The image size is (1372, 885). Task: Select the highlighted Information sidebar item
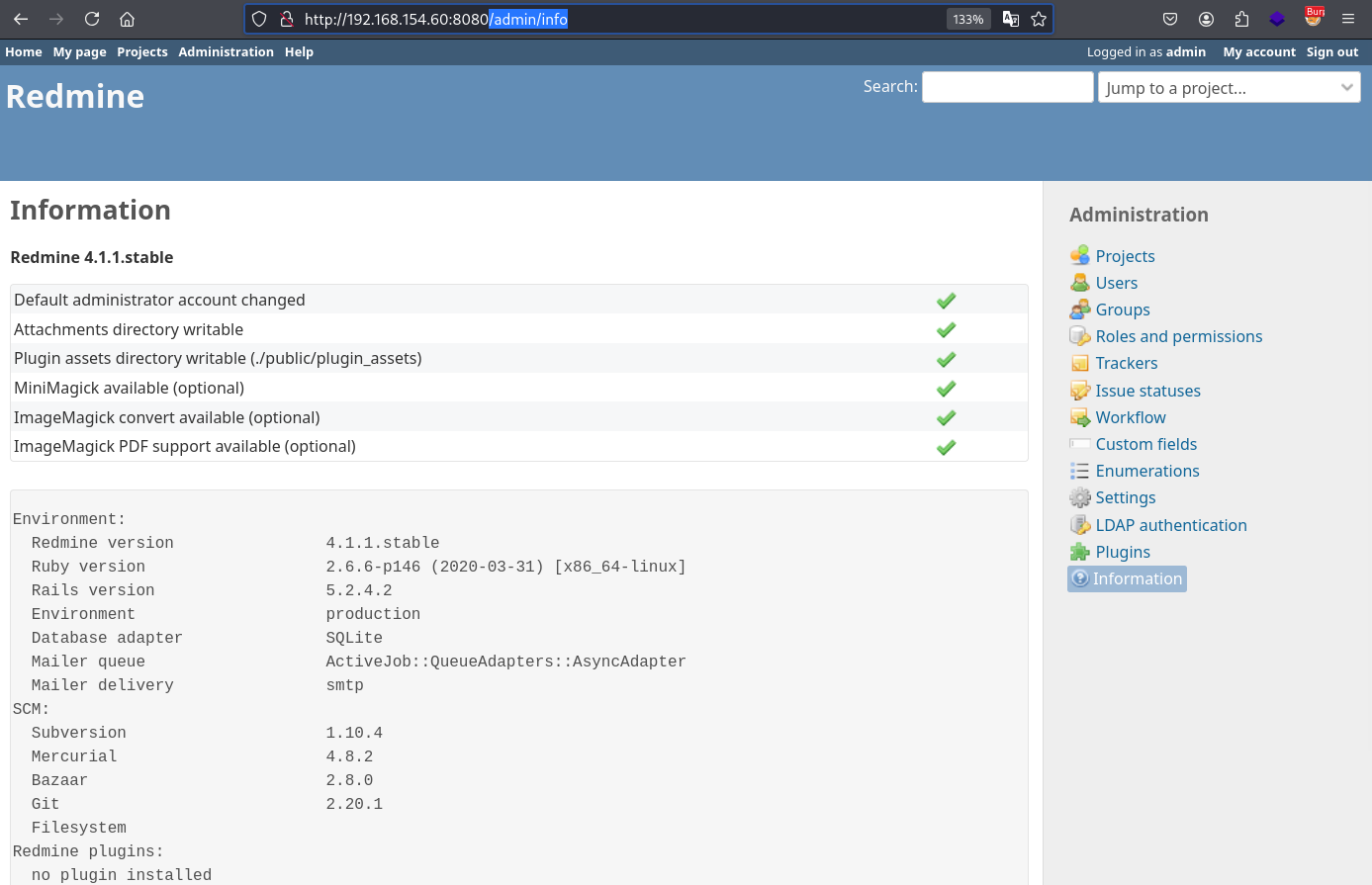(x=1127, y=578)
